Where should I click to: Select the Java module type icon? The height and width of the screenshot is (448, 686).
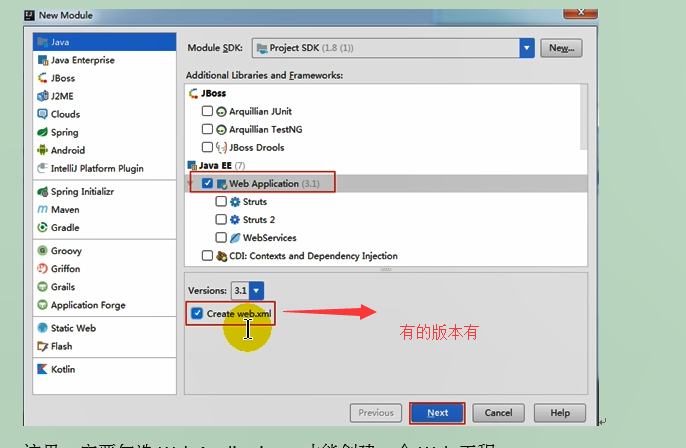(42, 42)
